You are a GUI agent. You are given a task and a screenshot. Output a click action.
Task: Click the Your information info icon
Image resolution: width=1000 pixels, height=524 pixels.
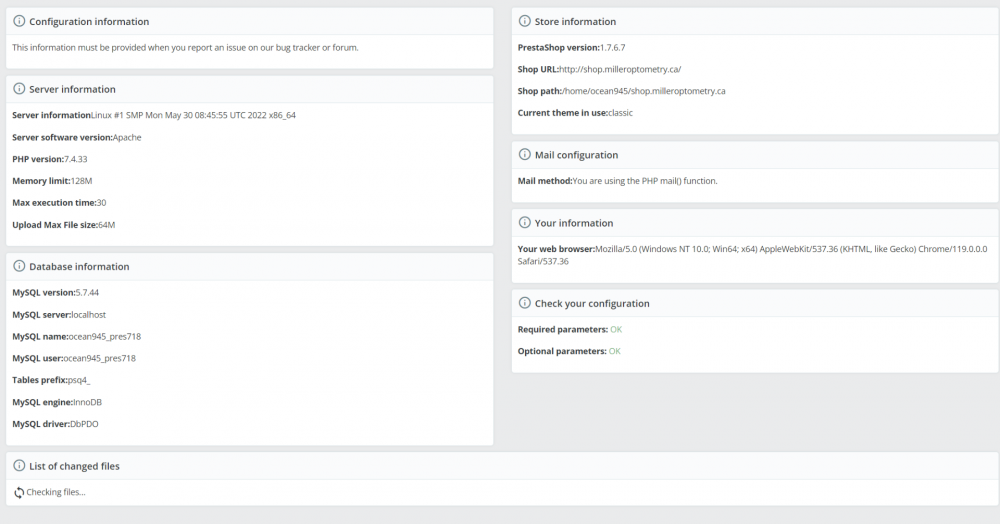pyautogui.click(x=525, y=223)
